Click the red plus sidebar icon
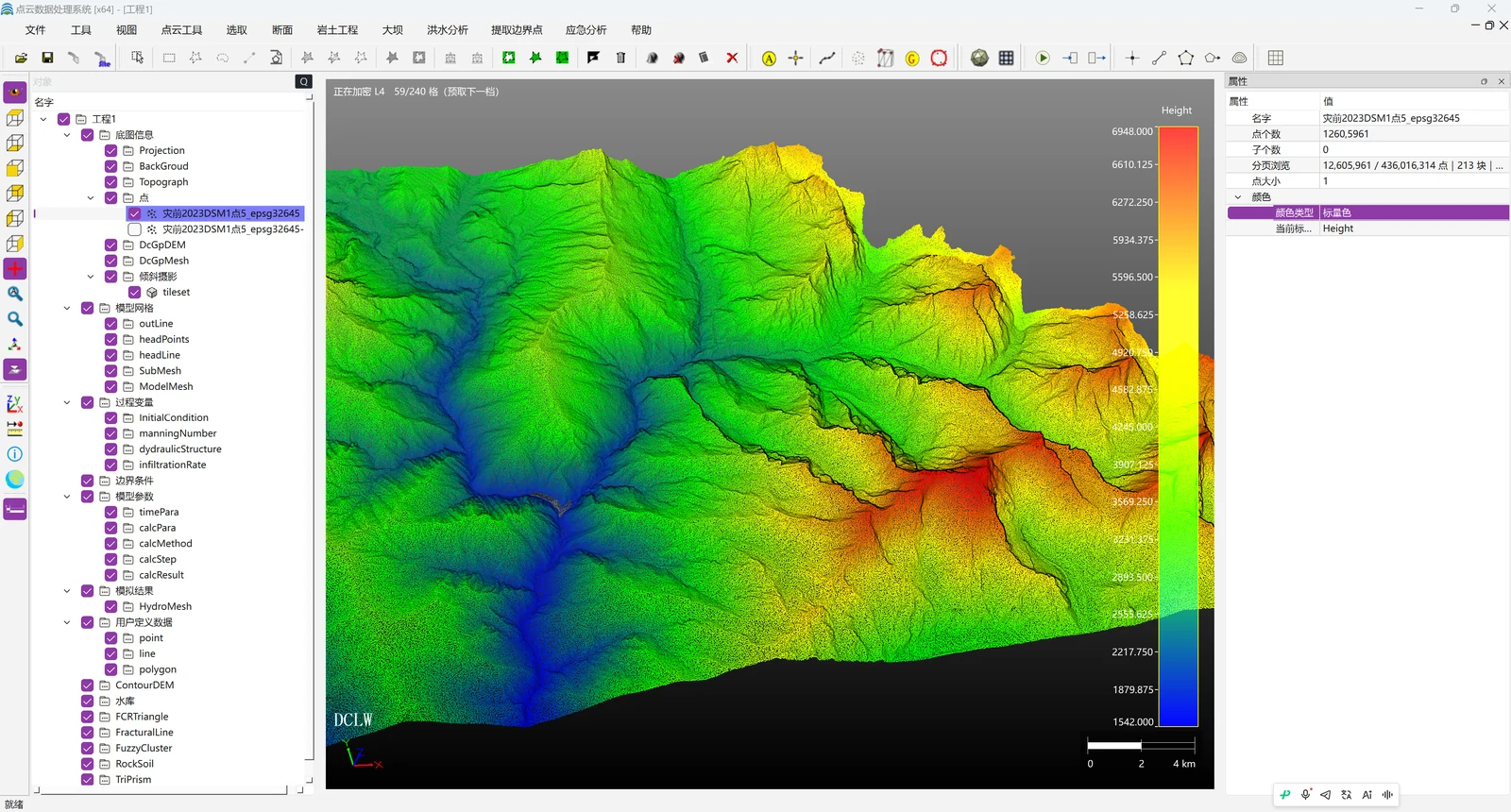 [x=15, y=269]
